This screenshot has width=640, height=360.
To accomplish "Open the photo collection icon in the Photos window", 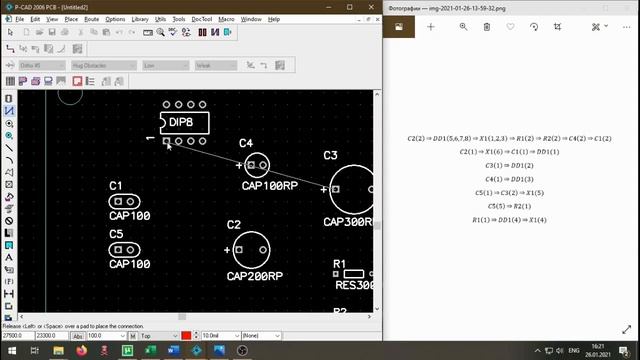I will pyautogui.click(x=399, y=27).
